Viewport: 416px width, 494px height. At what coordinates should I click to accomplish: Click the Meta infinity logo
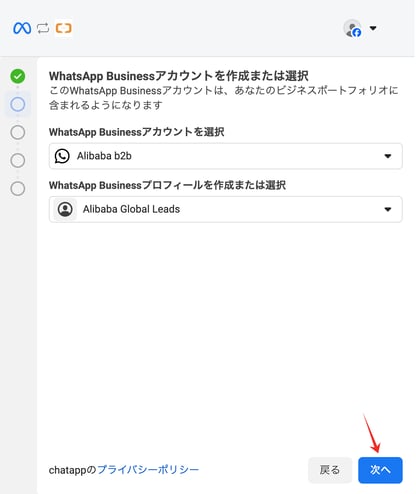pyautogui.click(x=22, y=28)
